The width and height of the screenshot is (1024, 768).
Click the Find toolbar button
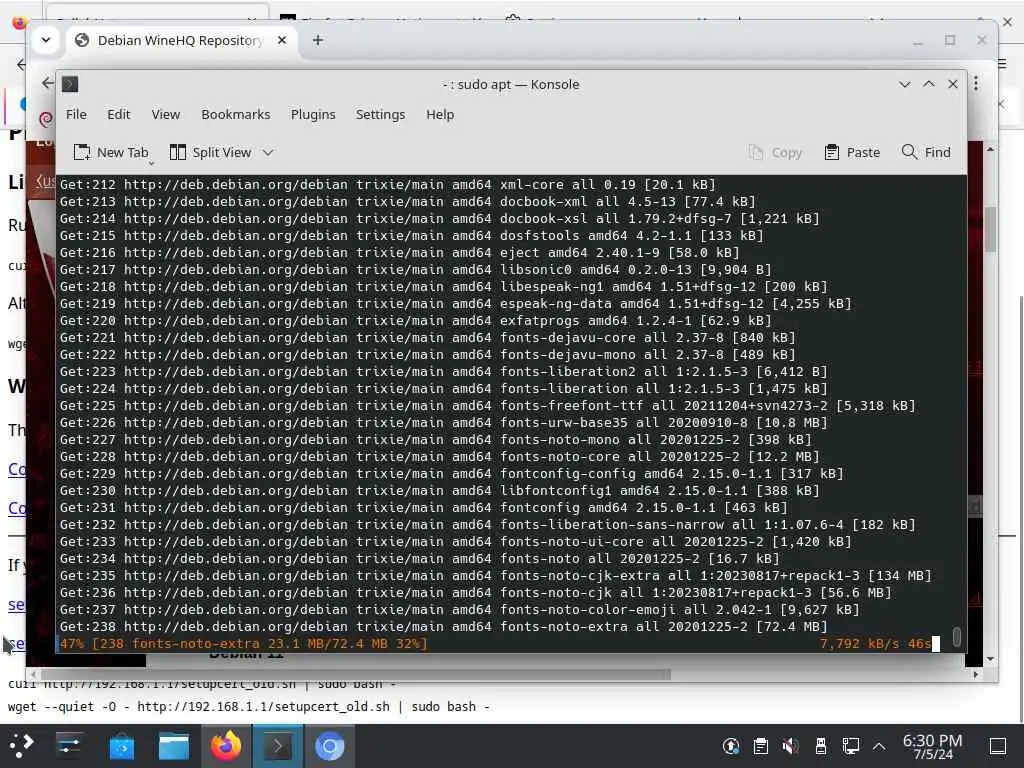[926, 152]
